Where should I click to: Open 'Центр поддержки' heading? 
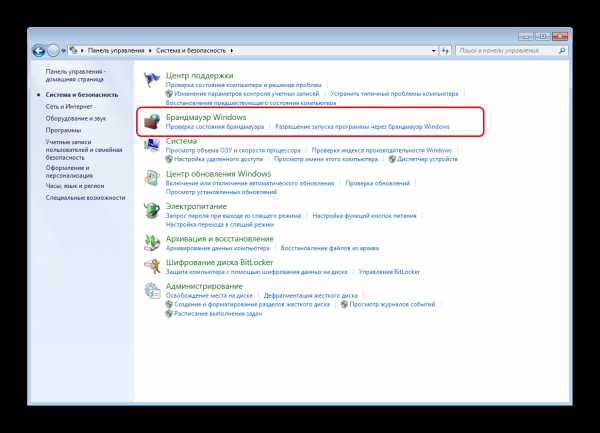[x=199, y=75]
